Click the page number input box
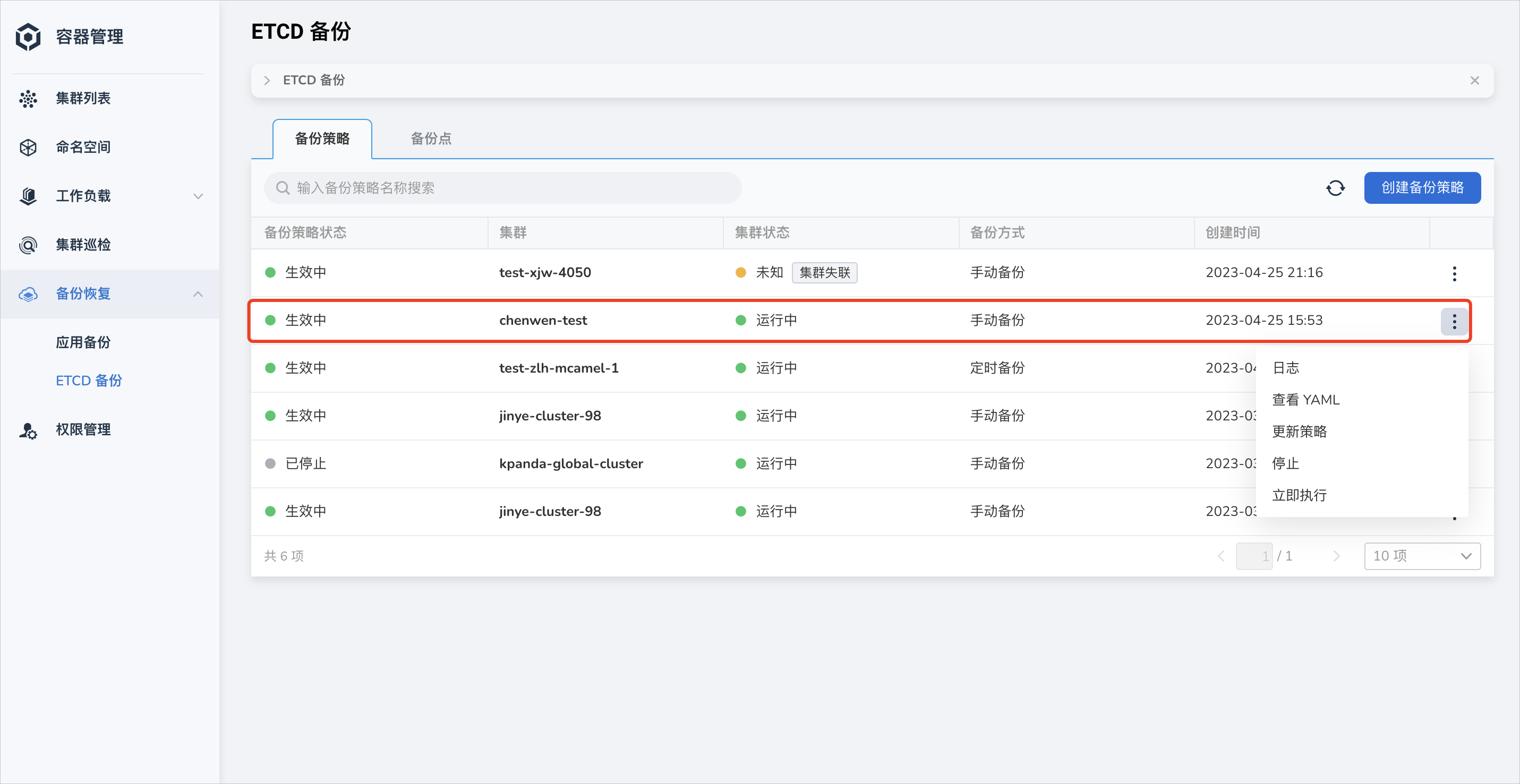 click(1254, 556)
